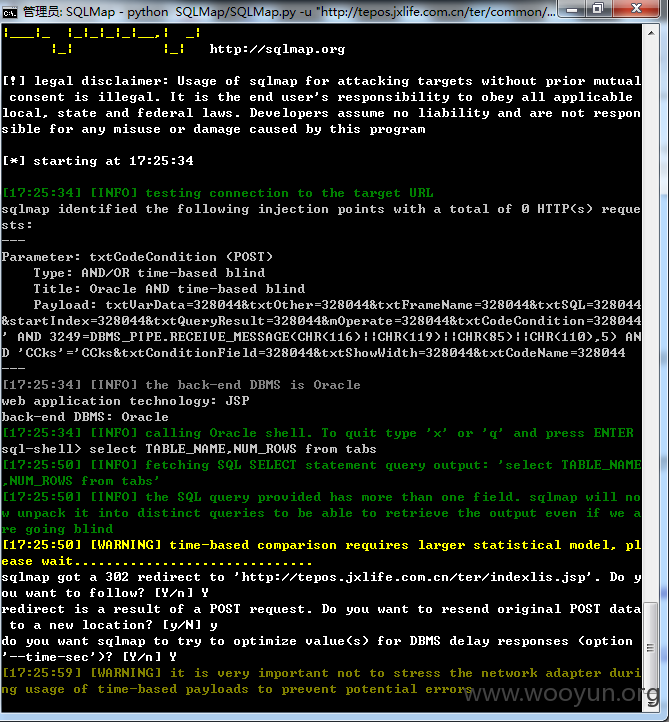Click the DBMS_PIPE.RECEIVE_MESSAGE payload text
The height and width of the screenshot is (722, 669).
[x=321, y=337]
